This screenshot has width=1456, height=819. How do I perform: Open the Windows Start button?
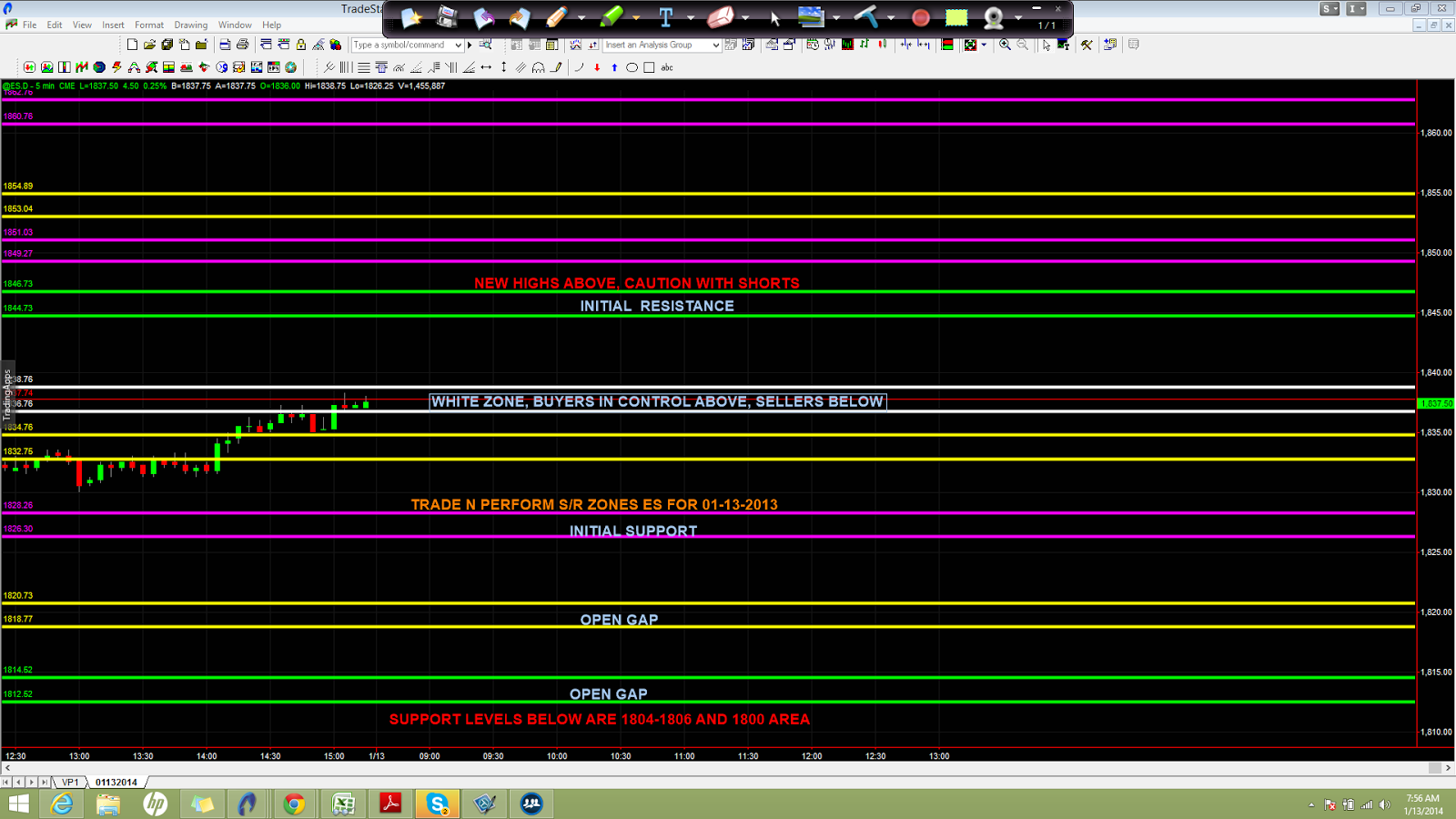(18, 804)
